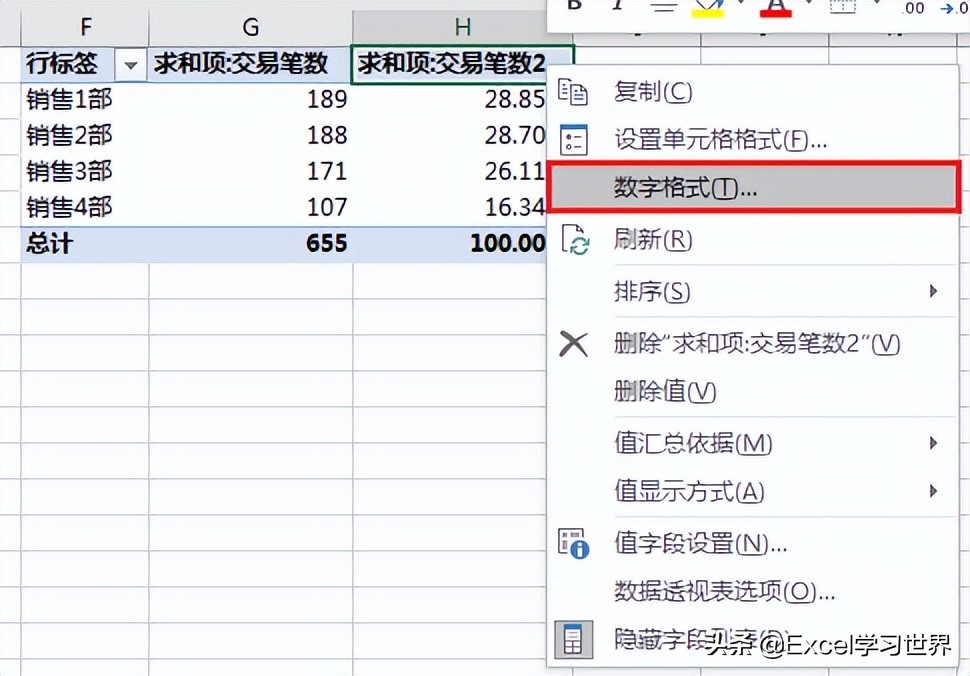Screen dimensions: 970x676
Task: Expand the 排序(S) submenu arrow
Action: pos(933,291)
